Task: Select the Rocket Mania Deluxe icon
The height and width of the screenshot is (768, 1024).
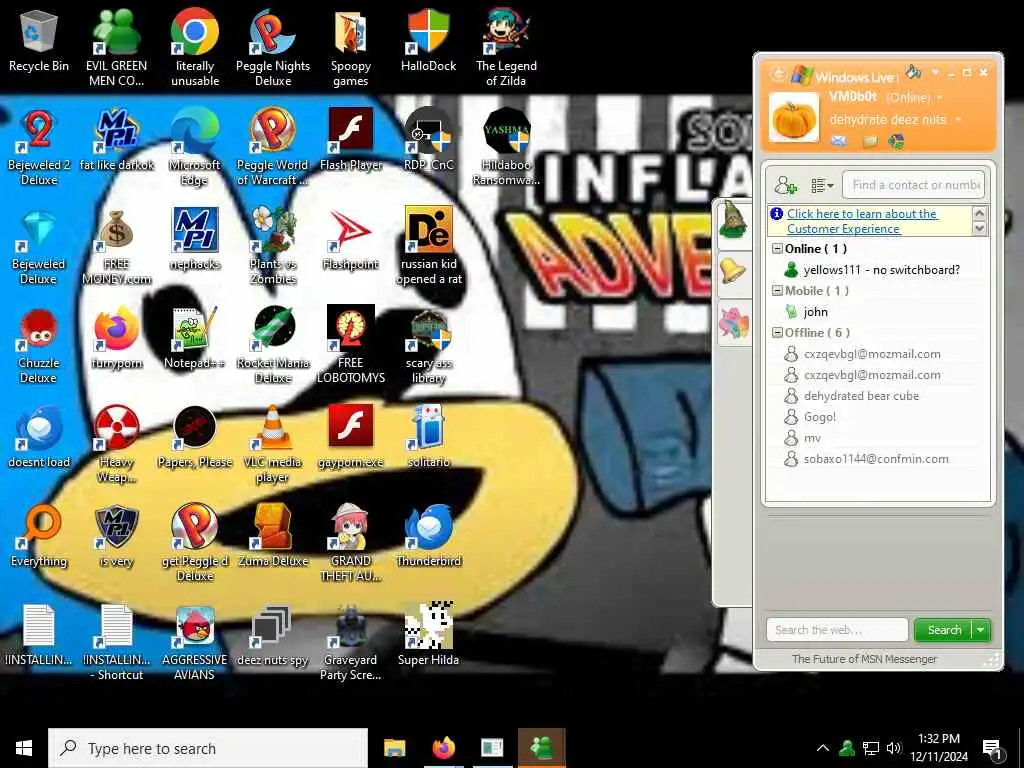Action: point(273,346)
